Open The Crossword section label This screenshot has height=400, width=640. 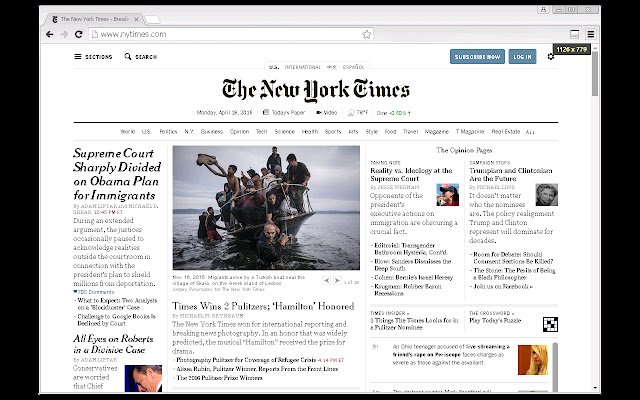click(491, 313)
